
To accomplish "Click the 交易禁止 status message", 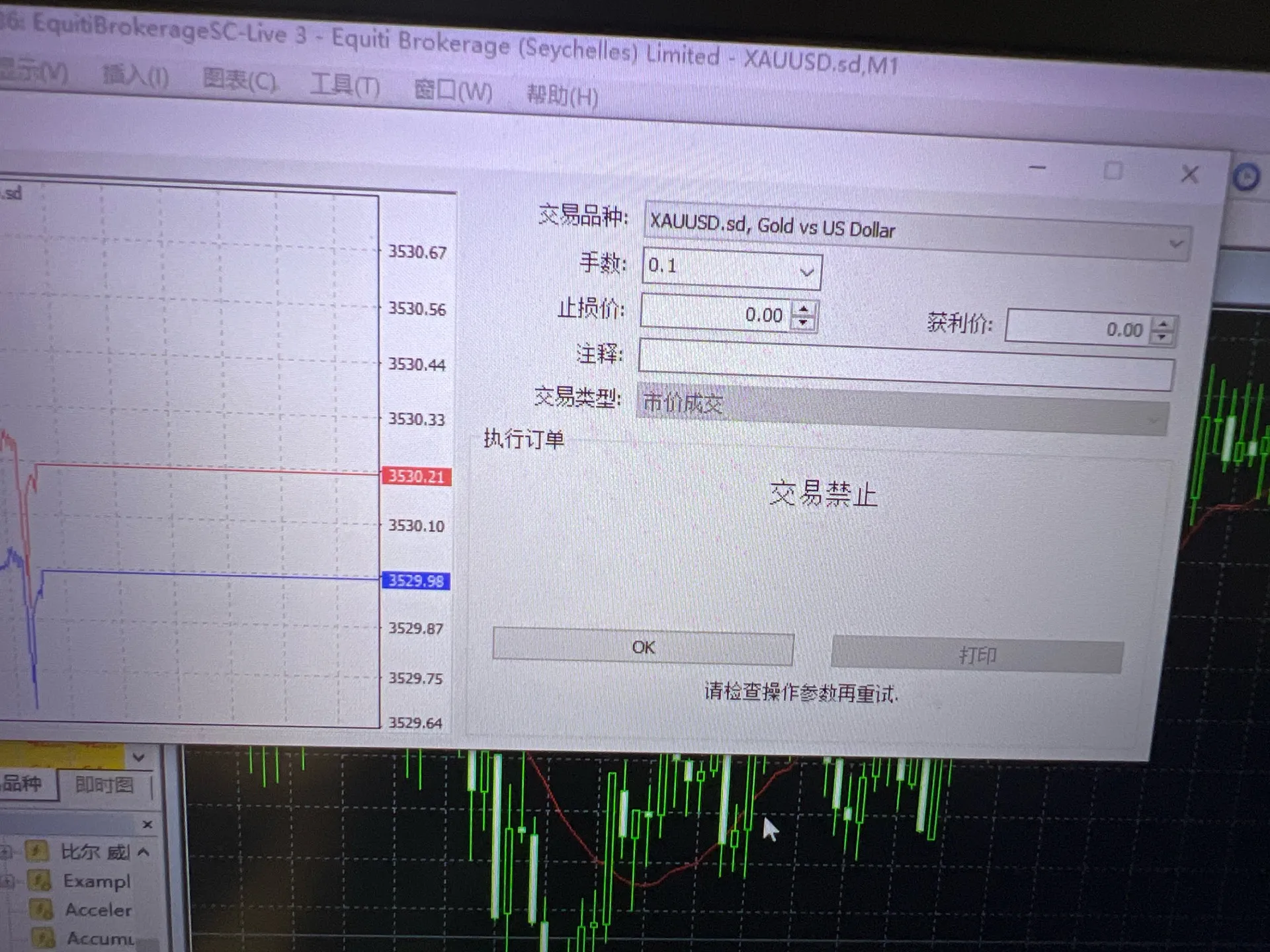I will pyautogui.click(x=824, y=495).
